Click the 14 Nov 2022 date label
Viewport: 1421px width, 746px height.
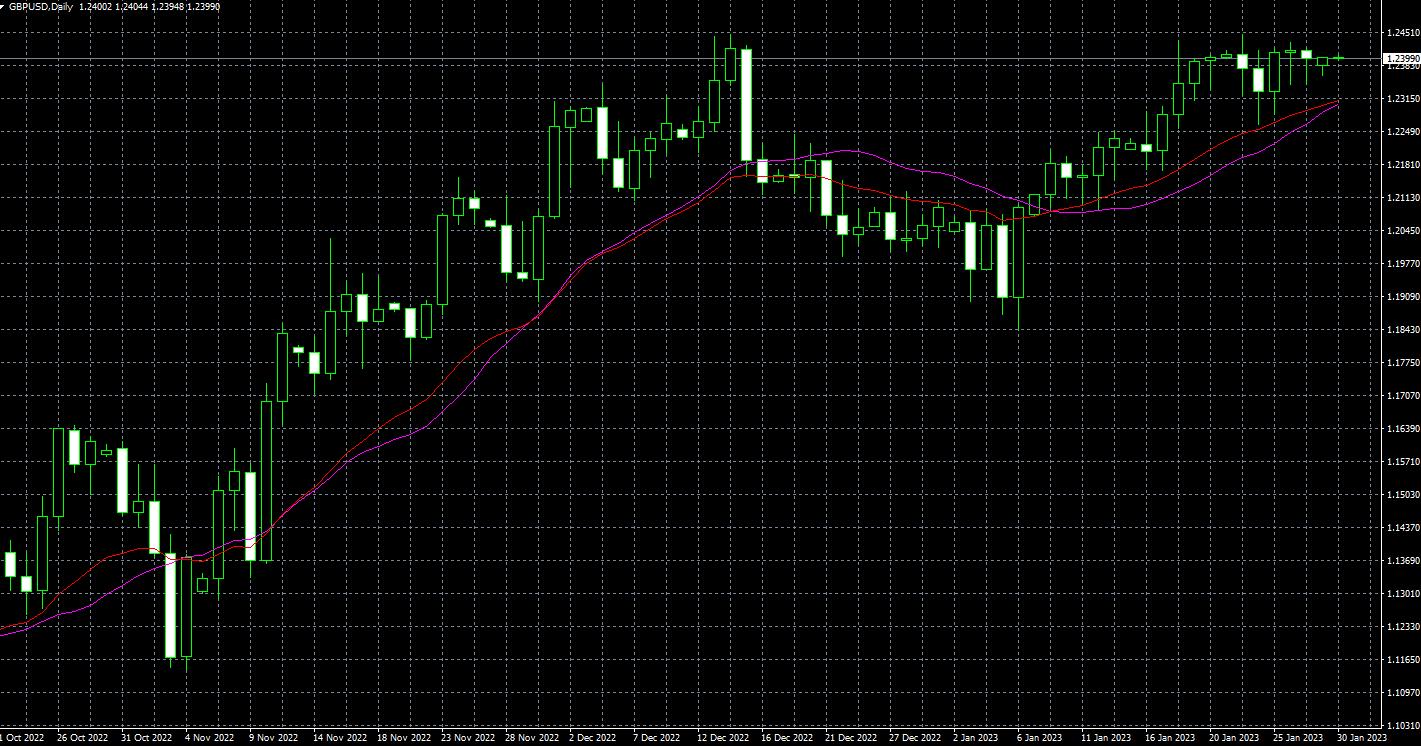[339, 738]
